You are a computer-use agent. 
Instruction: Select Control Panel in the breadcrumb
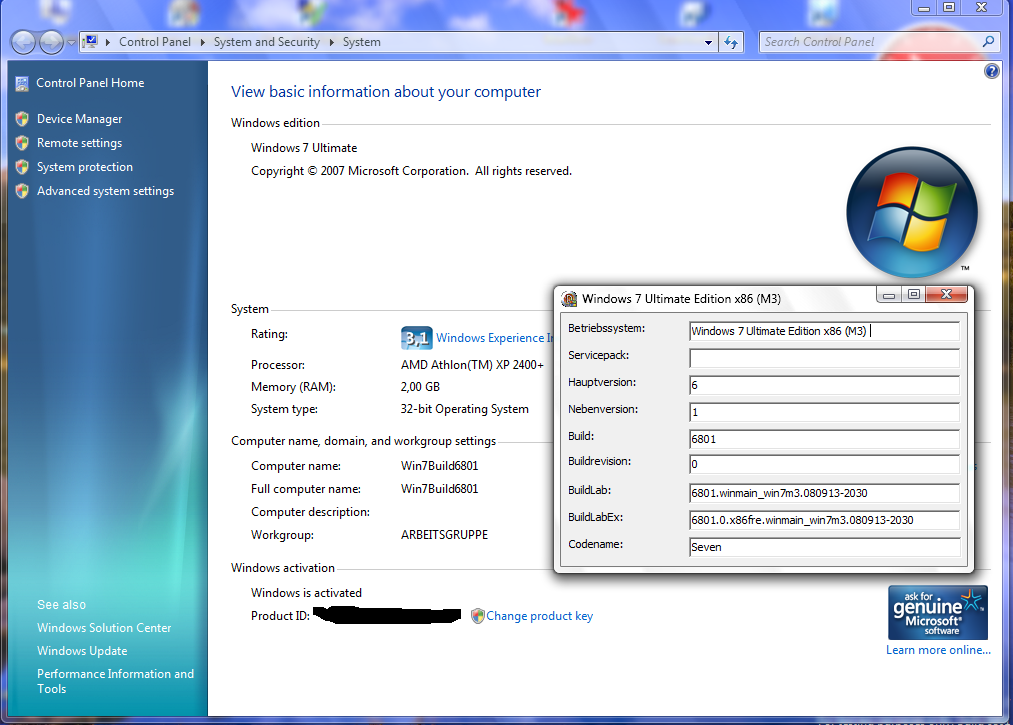click(155, 42)
